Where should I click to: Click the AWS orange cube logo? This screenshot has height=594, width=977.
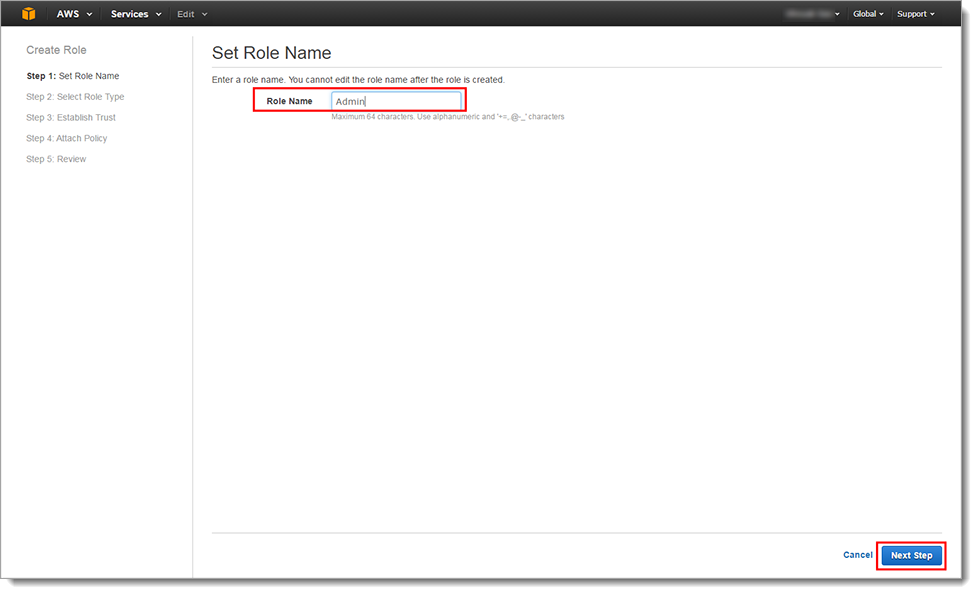tap(30, 14)
